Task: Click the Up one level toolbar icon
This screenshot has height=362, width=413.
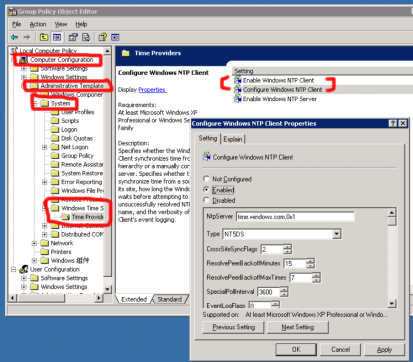Action: (x=44, y=37)
